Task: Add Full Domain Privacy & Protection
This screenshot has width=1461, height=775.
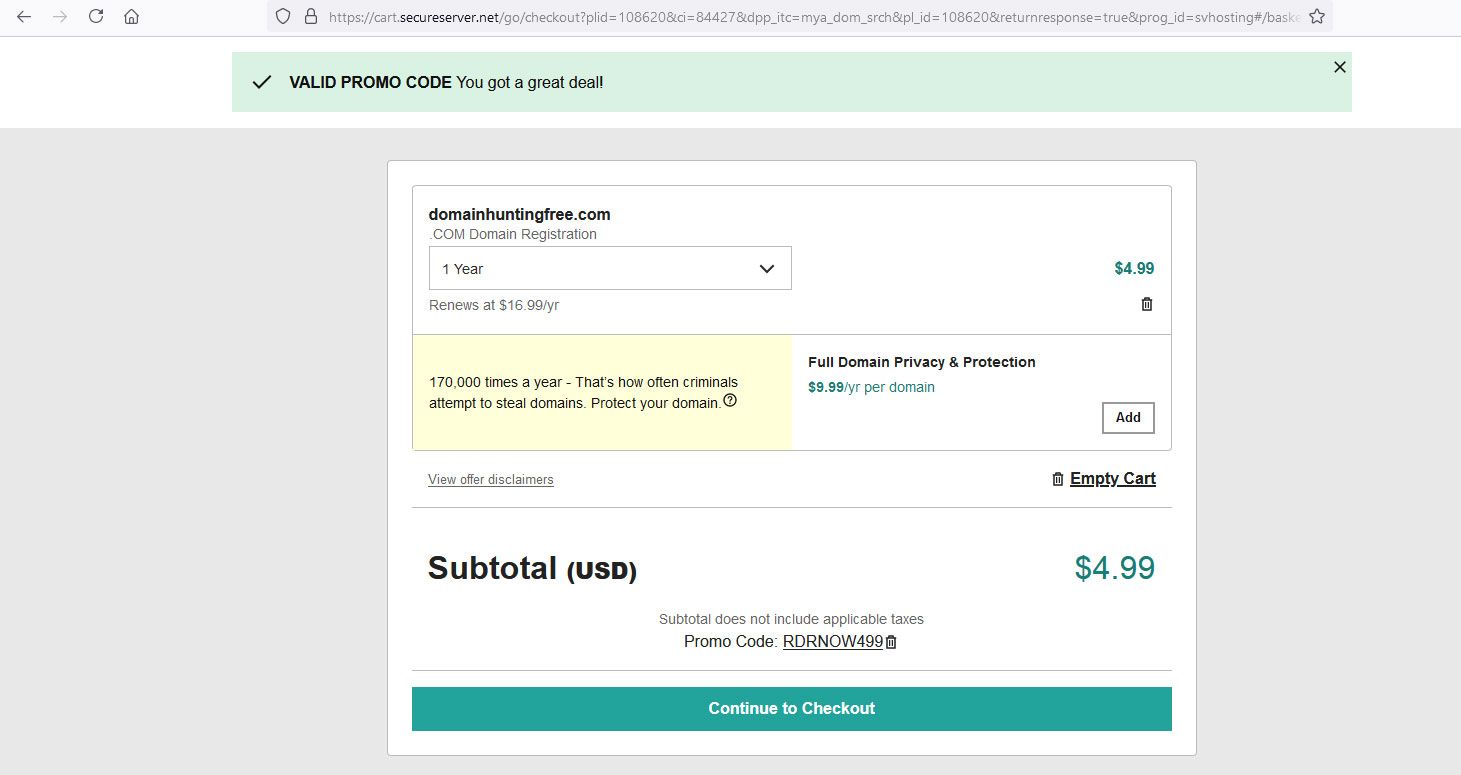Action: coord(1128,418)
